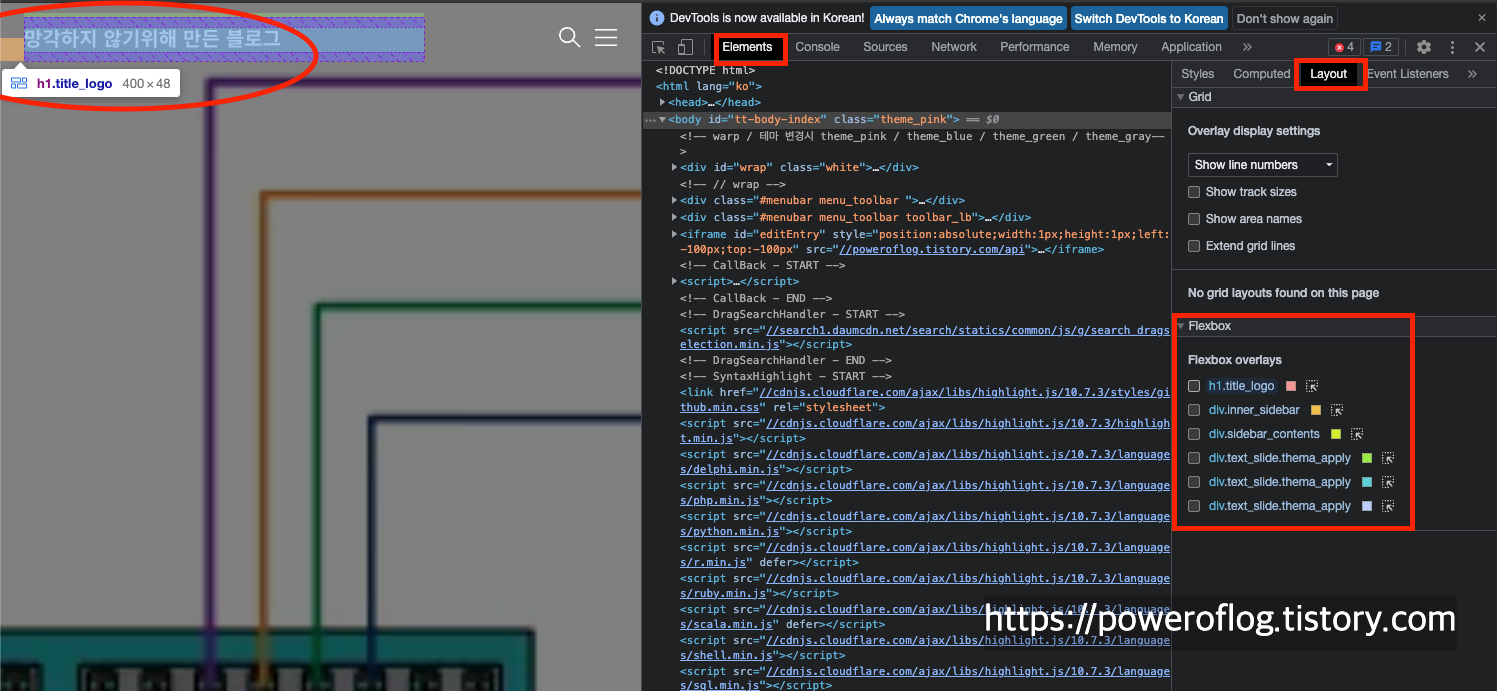The width and height of the screenshot is (1497, 691).
Task: Open DevTools settings gear
Action: tap(1424, 47)
